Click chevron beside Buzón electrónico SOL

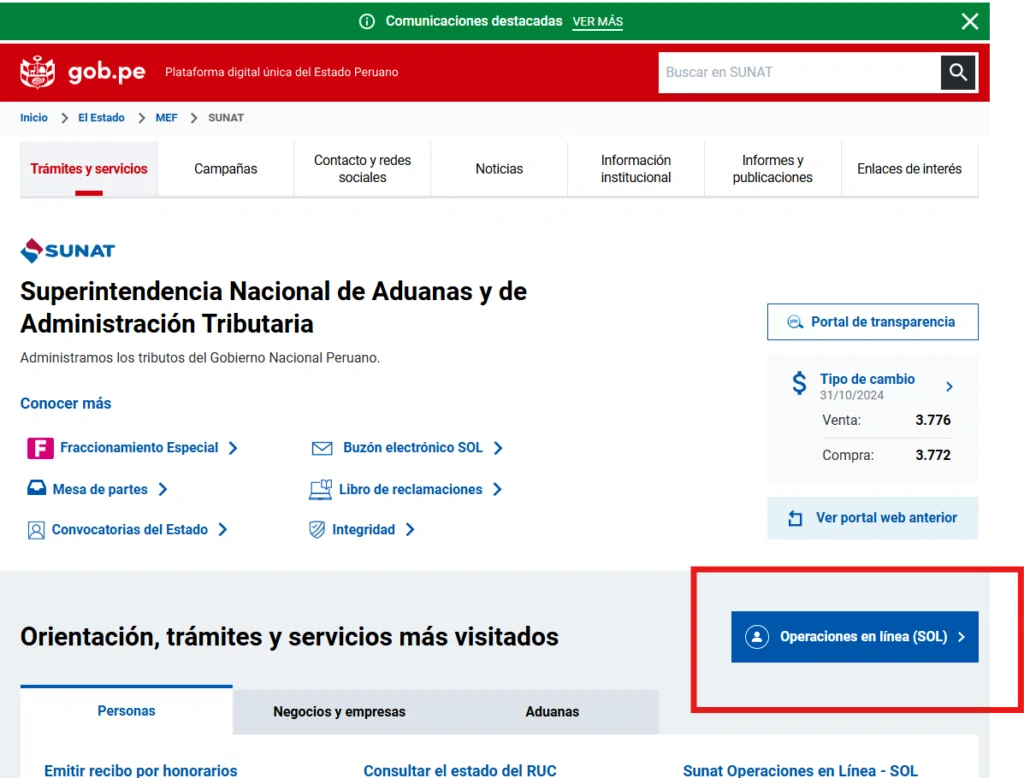click(498, 448)
